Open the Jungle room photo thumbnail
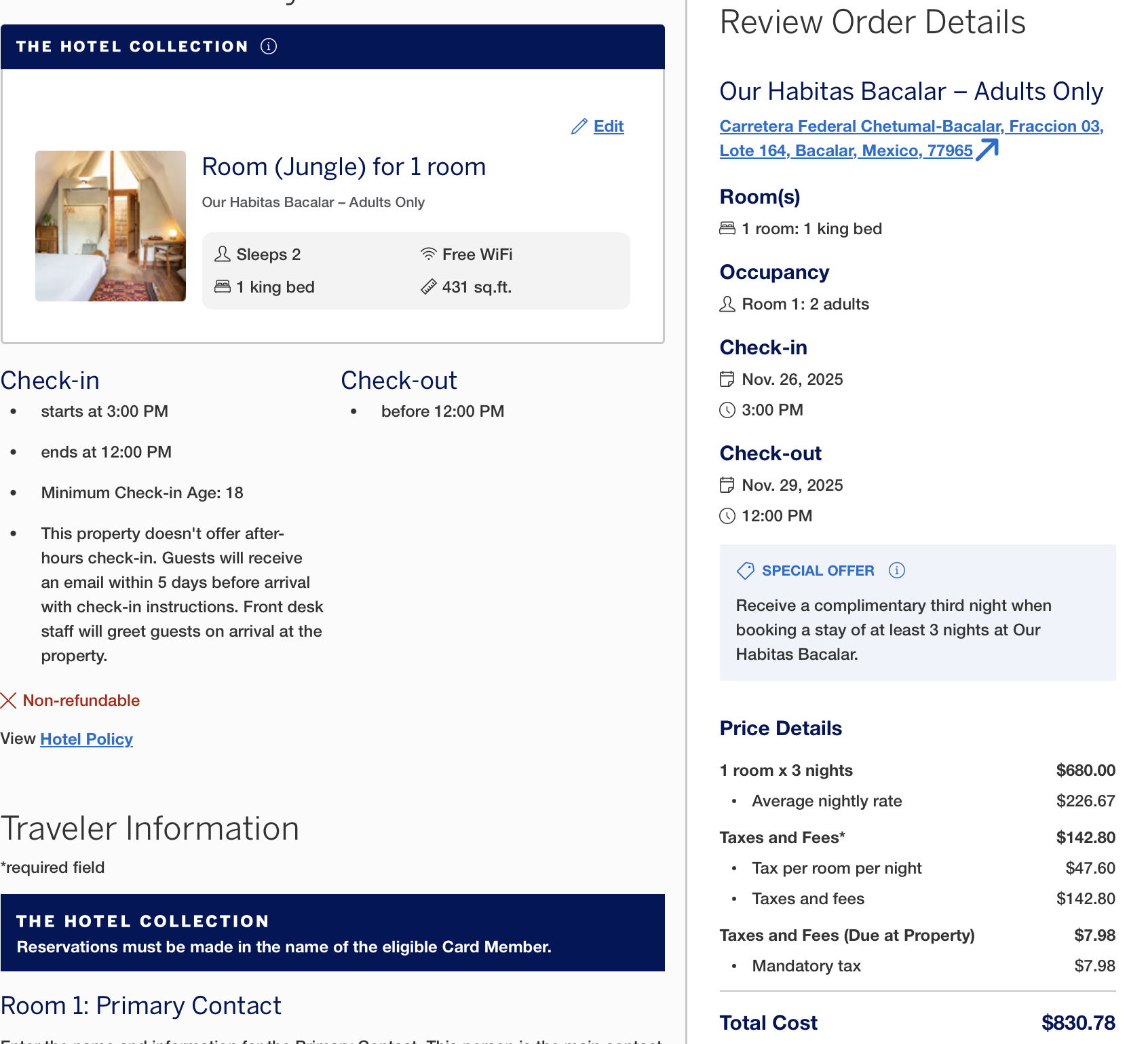This screenshot has height=1044, width=1148. 111,226
